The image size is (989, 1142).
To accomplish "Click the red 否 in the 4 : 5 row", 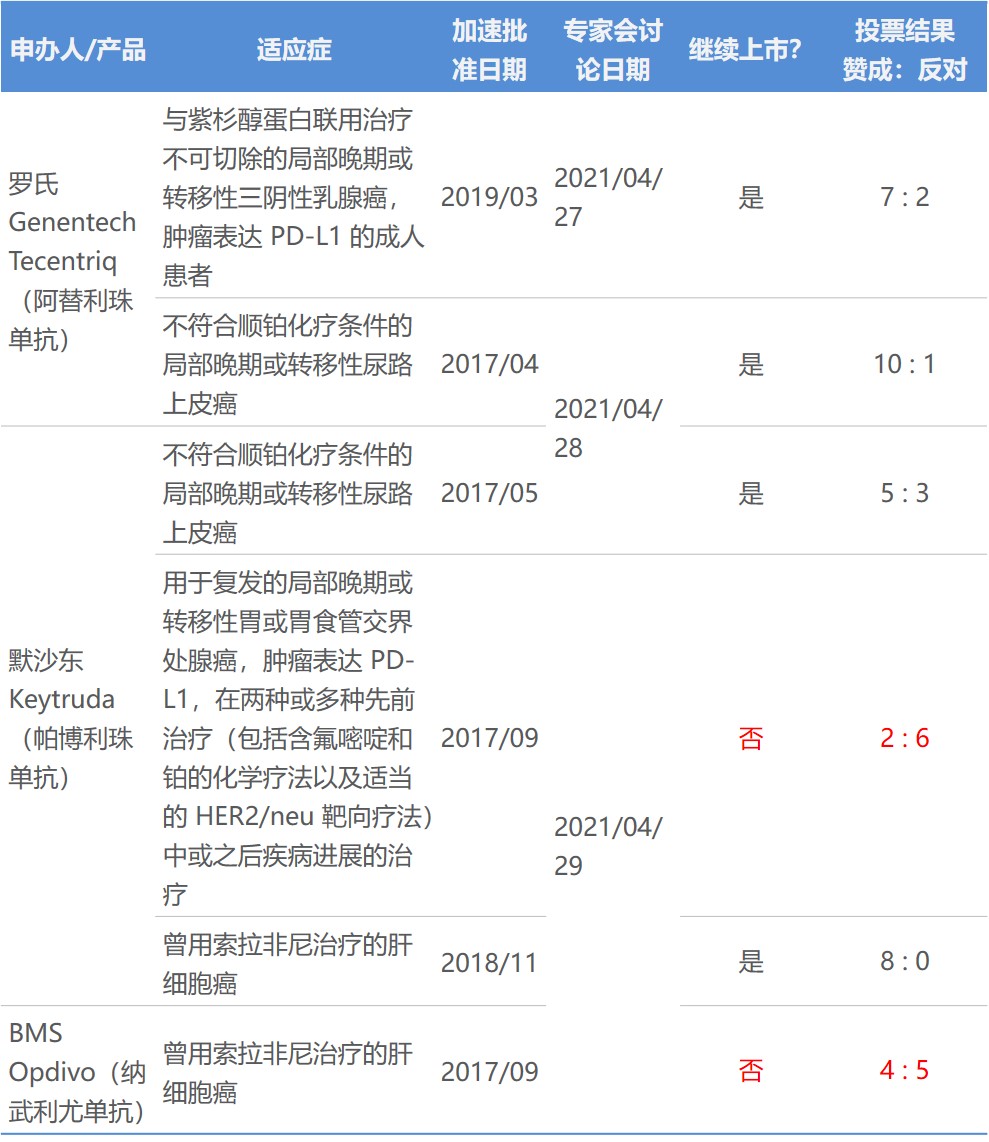I will pos(751,1070).
